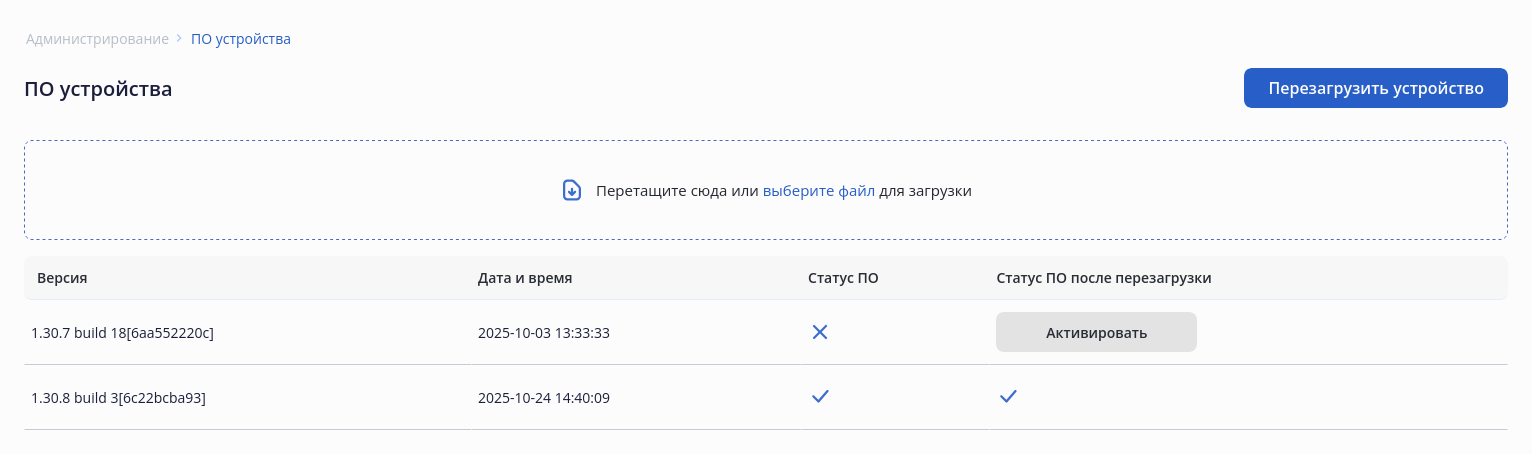Click the after-reboot status checkmark for 1.30.8
The width and height of the screenshot is (1532, 454).
(1008, 397)
